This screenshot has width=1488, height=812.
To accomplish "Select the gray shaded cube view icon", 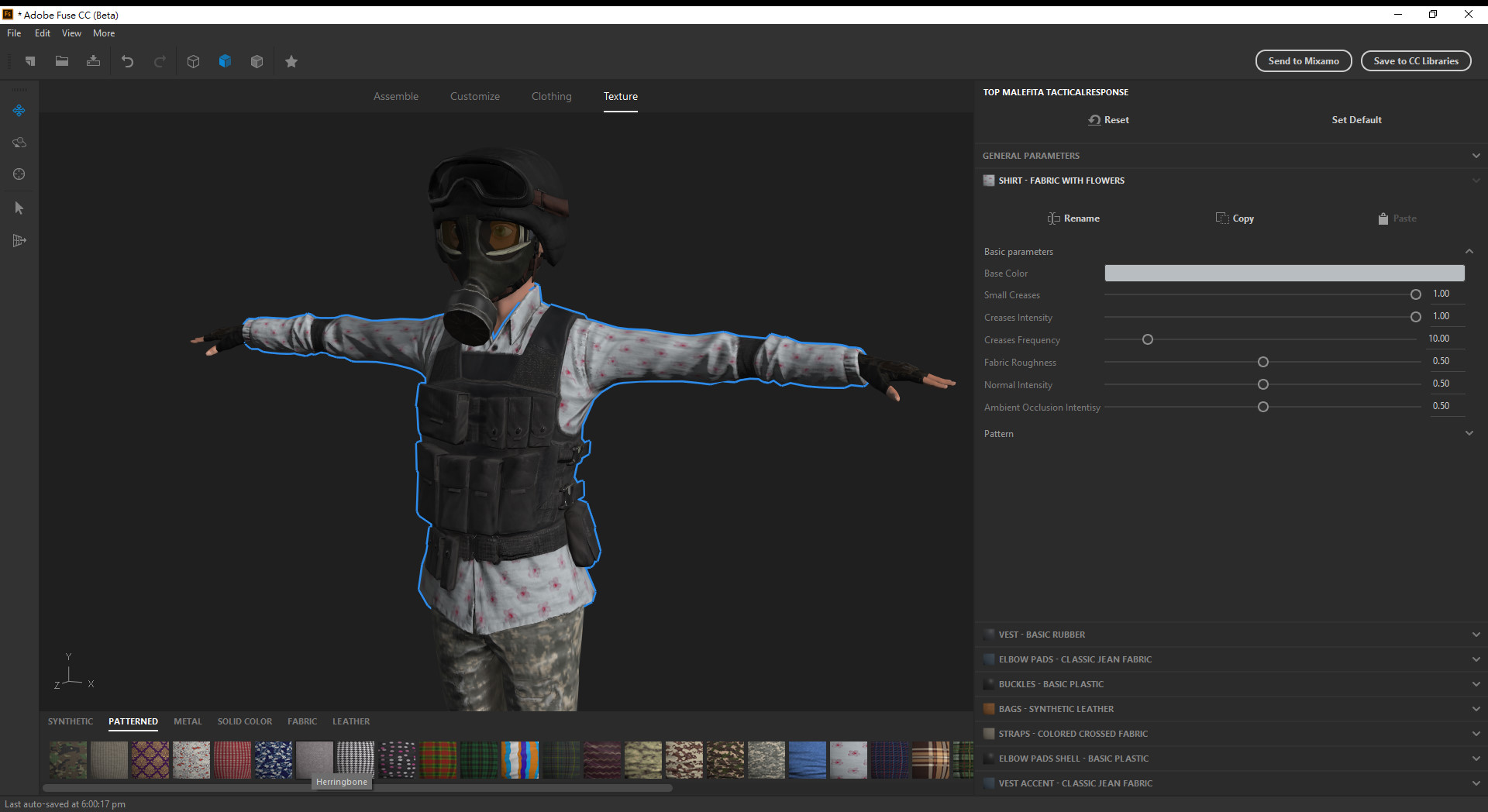I will point(257,61).
